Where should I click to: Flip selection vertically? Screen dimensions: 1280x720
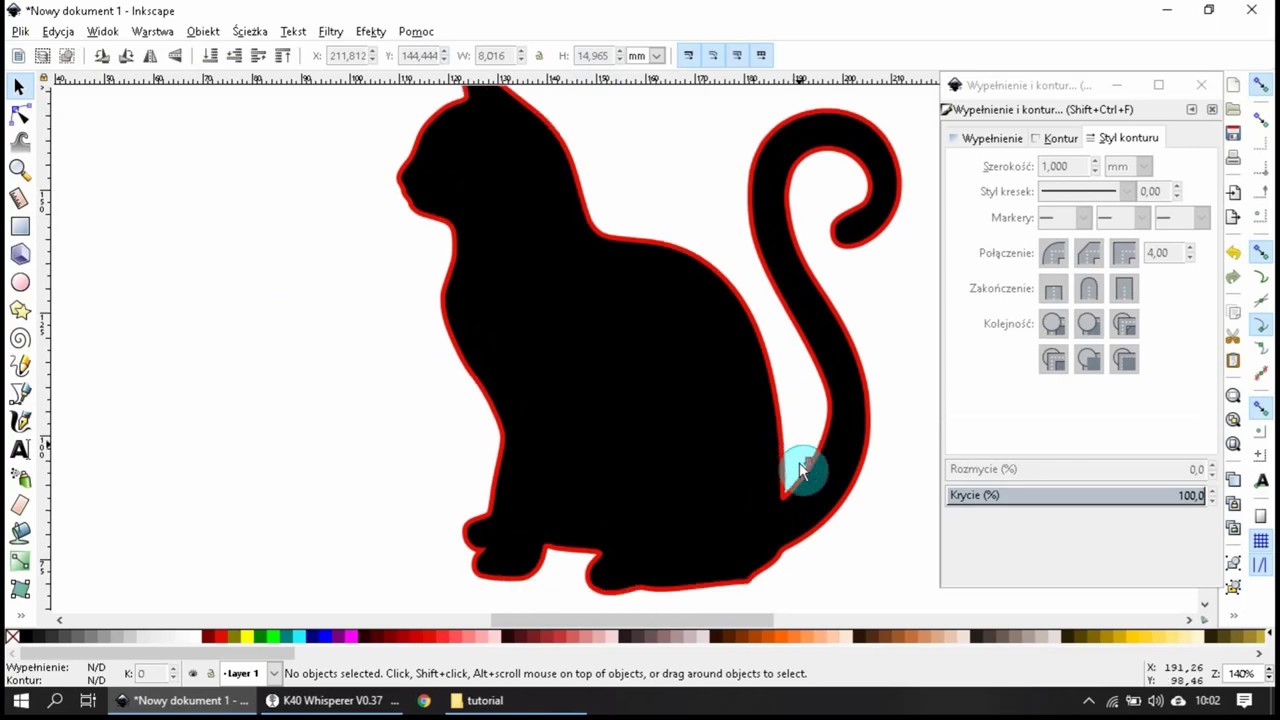pyautogui.click(x=175, y=55)
